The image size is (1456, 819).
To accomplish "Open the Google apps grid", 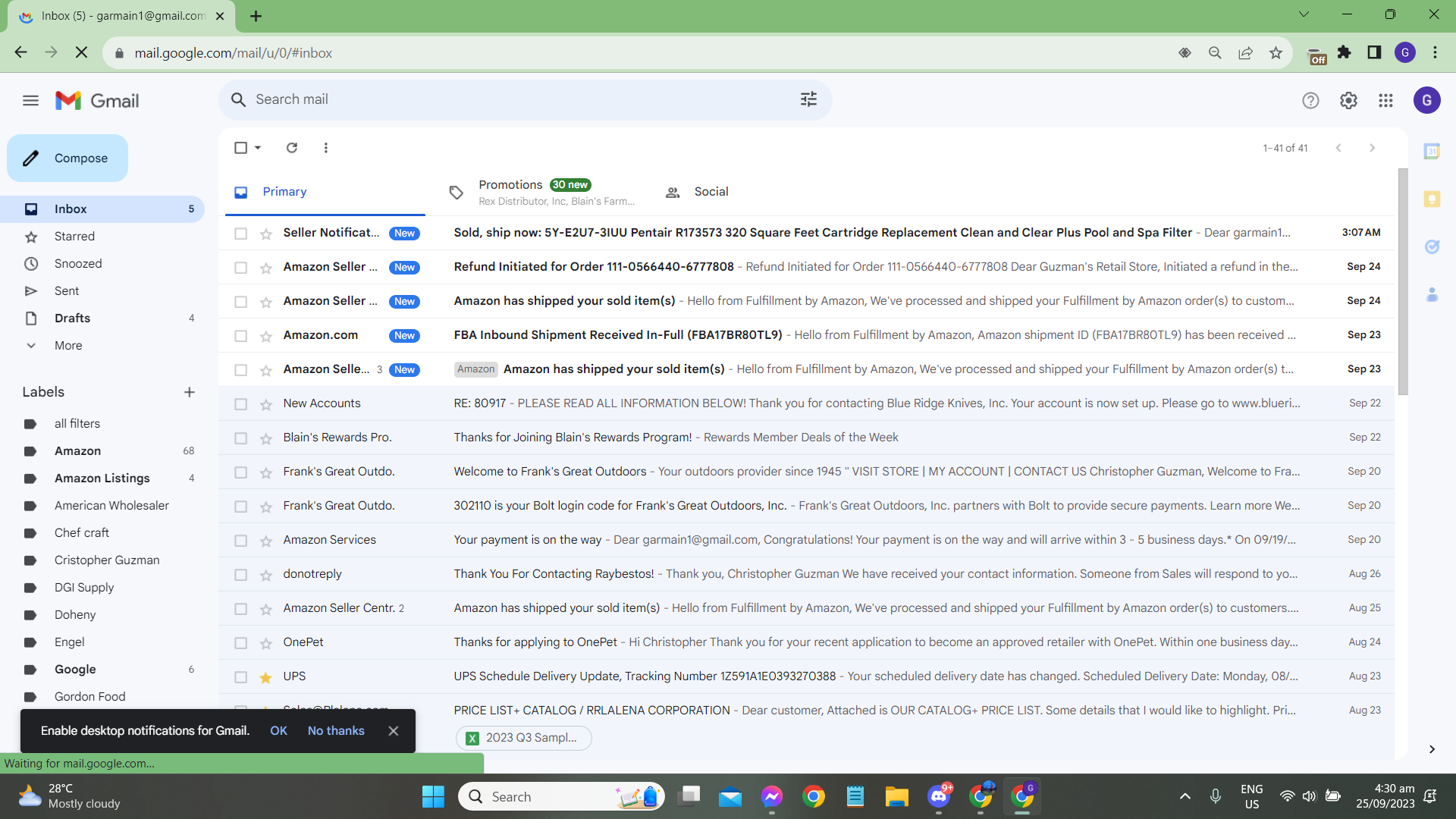I will tap(1385, 100).
